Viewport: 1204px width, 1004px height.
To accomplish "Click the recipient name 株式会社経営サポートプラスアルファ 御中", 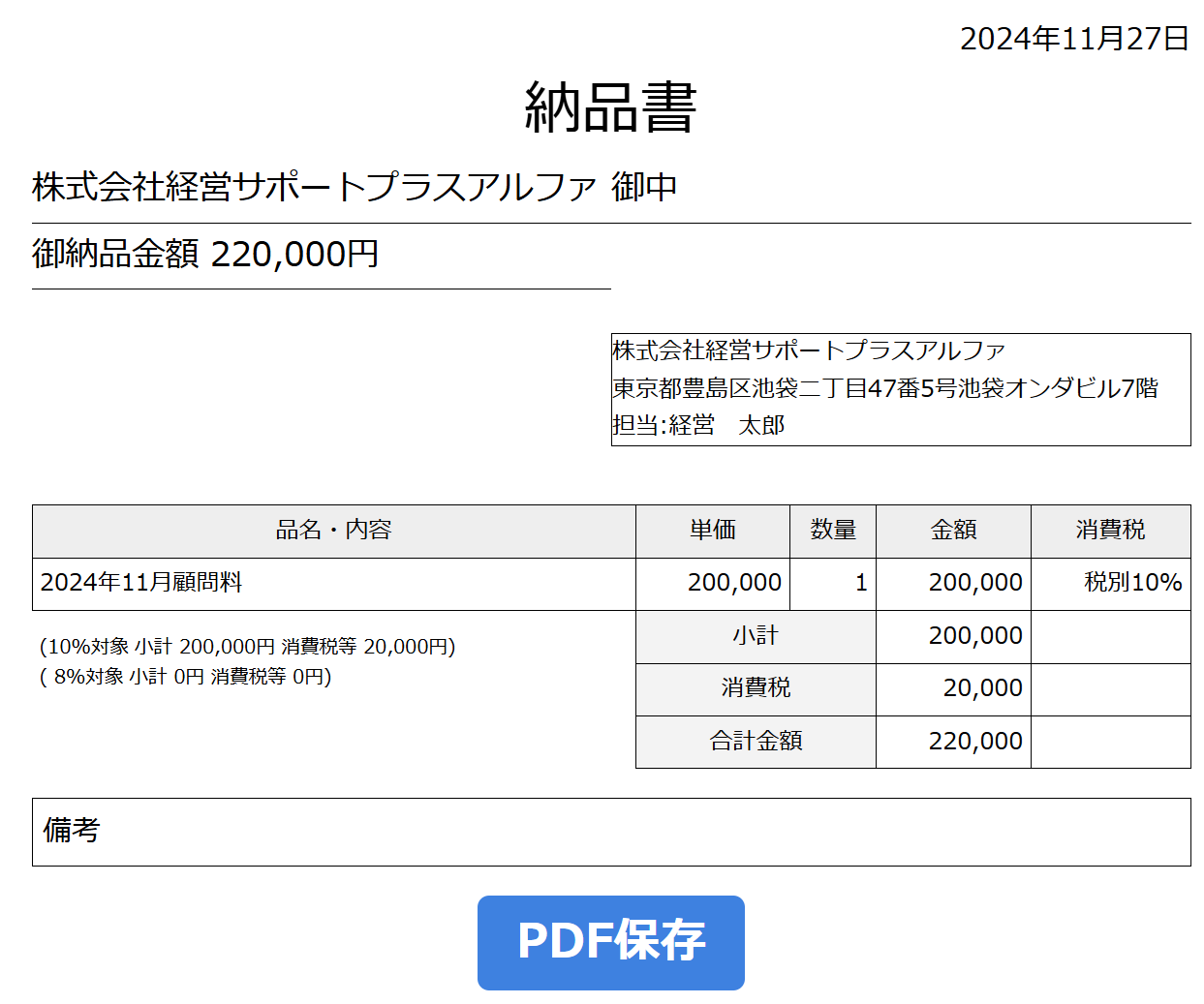I will point(355,186).
